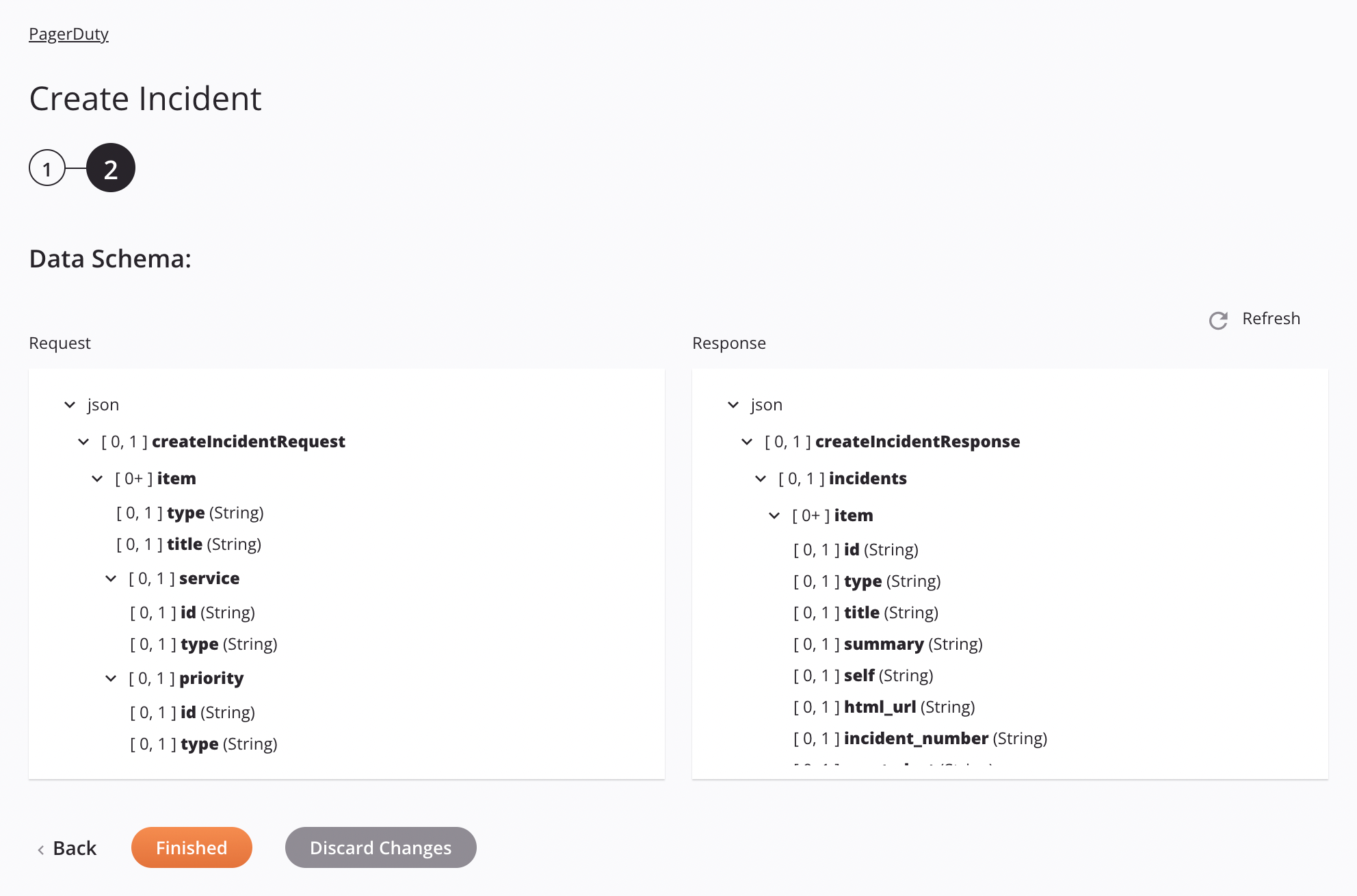Select step 1 circle indicator
1357x896 pixels.
pos(46,167)
